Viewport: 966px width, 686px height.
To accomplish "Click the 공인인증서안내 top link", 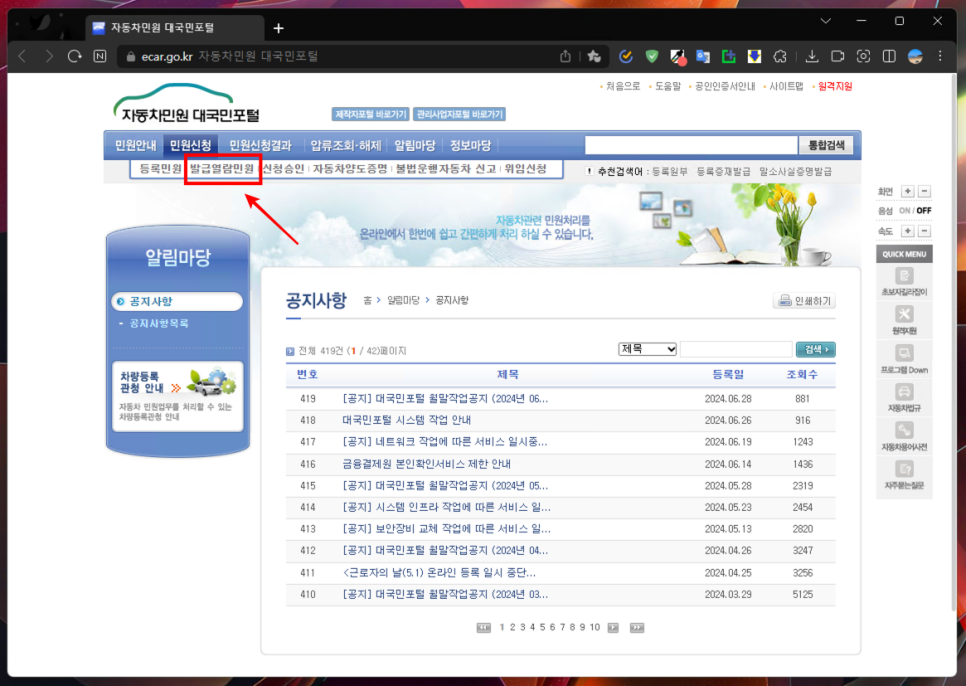I will [x=724, y=87].
